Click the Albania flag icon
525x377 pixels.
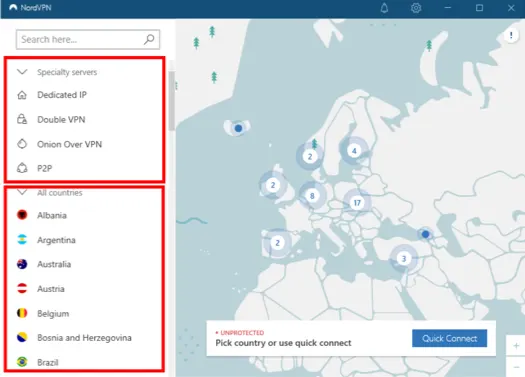click(x=22, y=215)
